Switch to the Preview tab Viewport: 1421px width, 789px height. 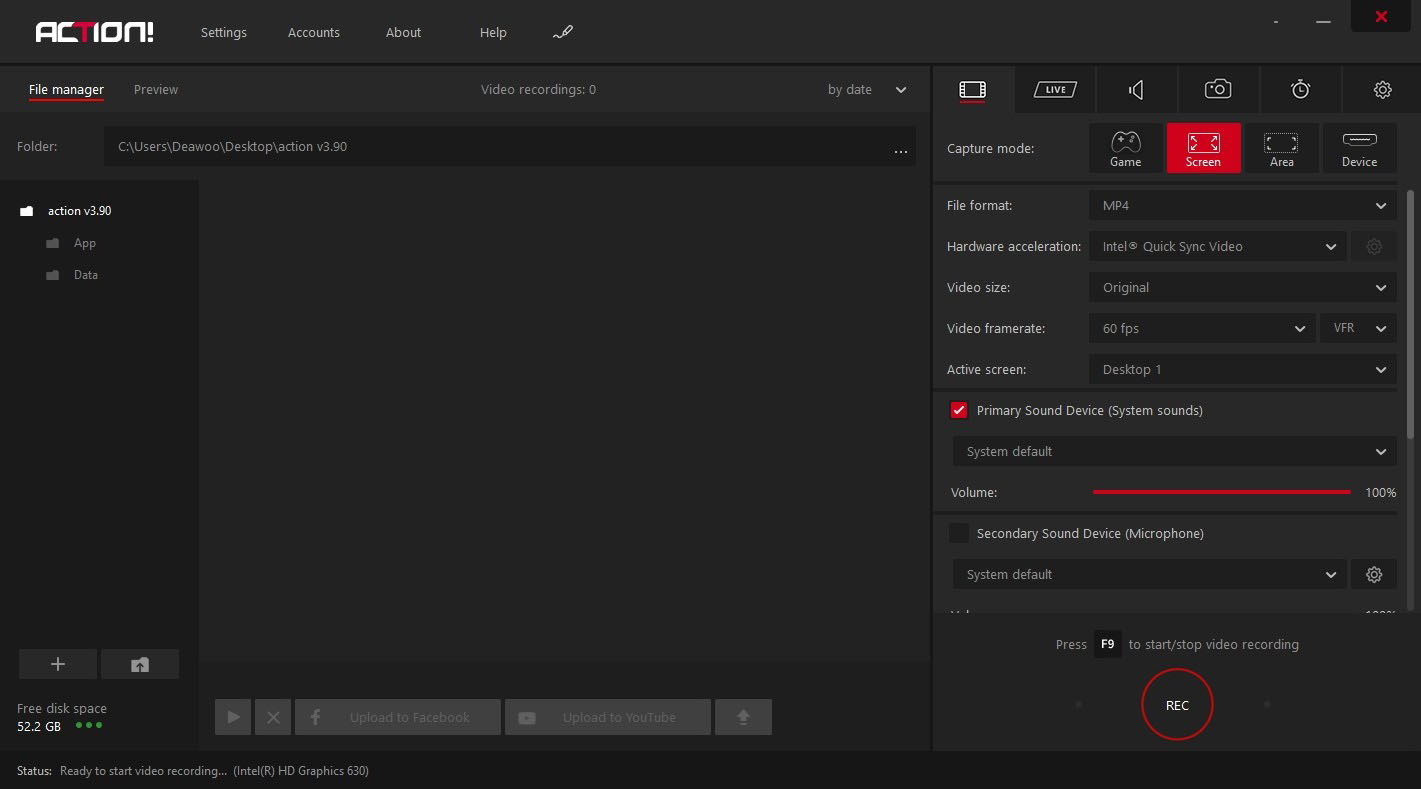(x=156, y=90)
